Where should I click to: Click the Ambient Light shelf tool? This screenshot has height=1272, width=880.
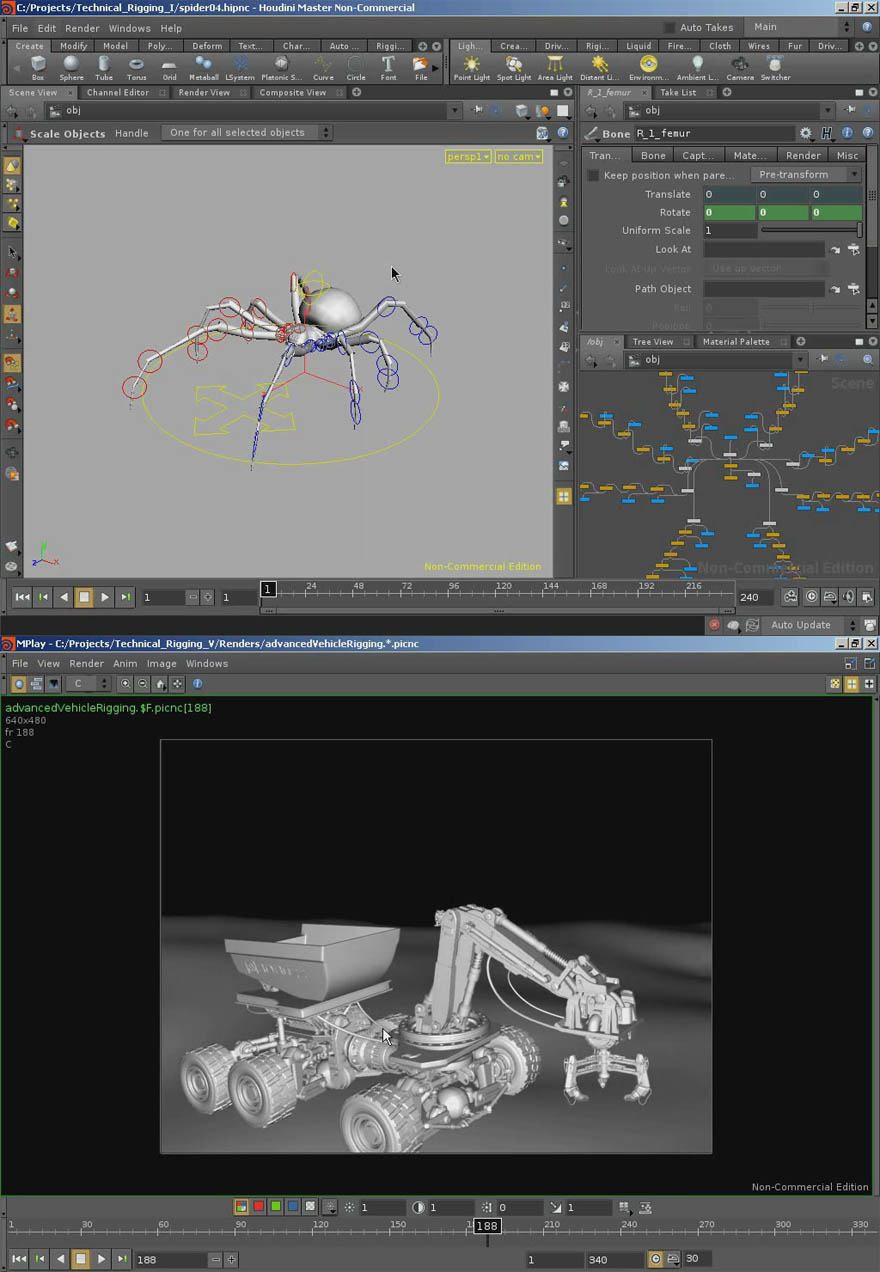point(697,67)
